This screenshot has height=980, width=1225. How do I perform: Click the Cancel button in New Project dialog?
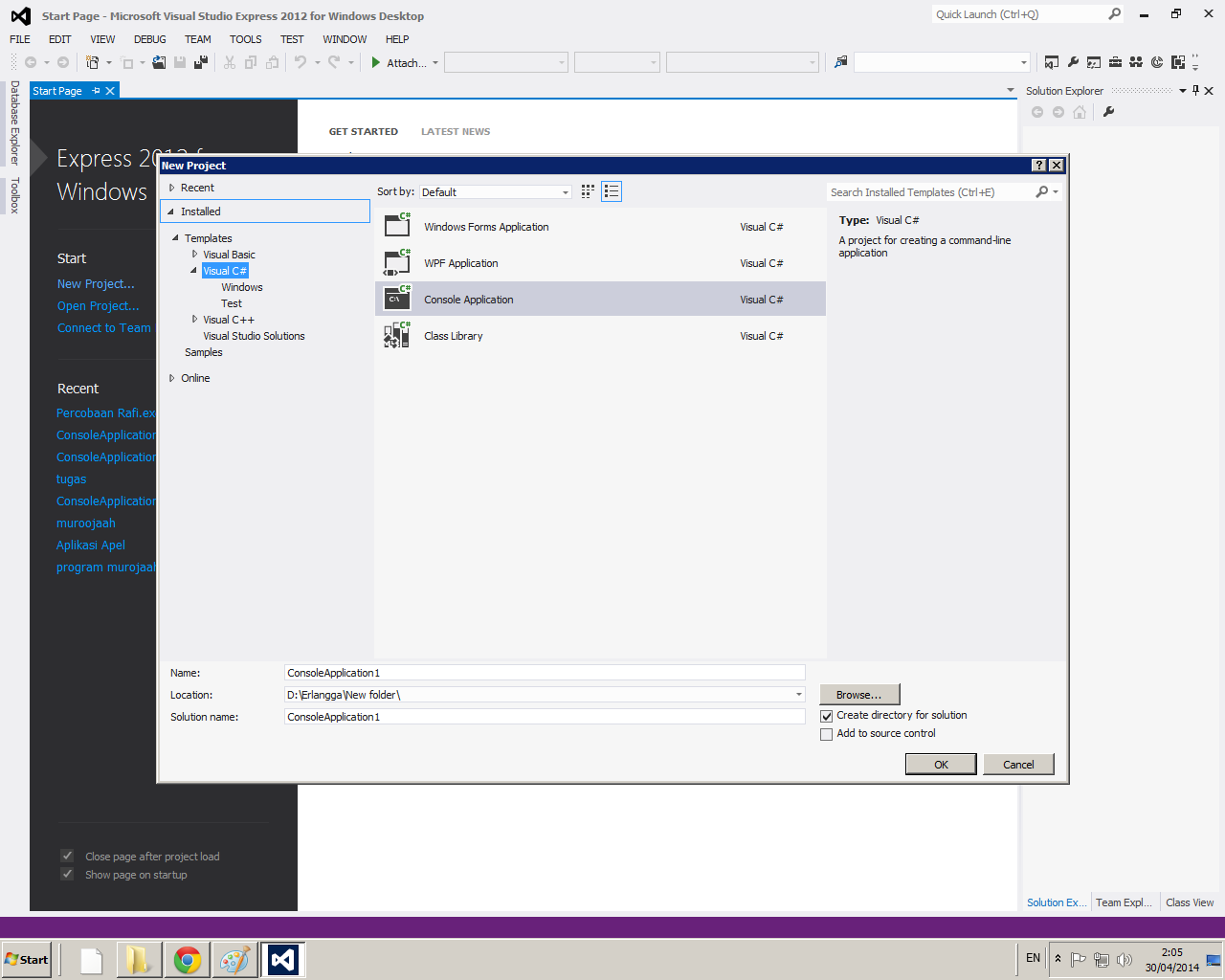[x=1018, y=764]
